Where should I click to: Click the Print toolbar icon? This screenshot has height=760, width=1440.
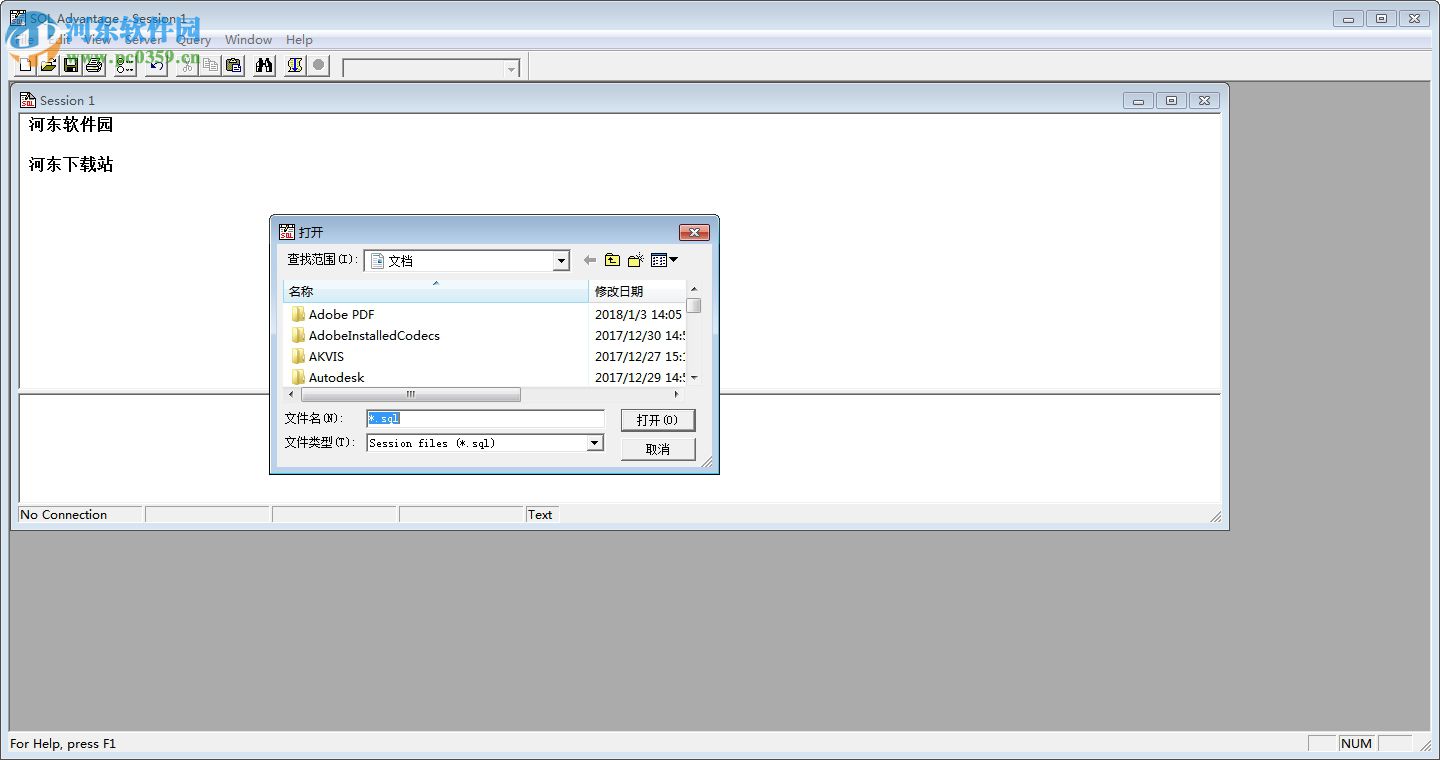point(93,65)
